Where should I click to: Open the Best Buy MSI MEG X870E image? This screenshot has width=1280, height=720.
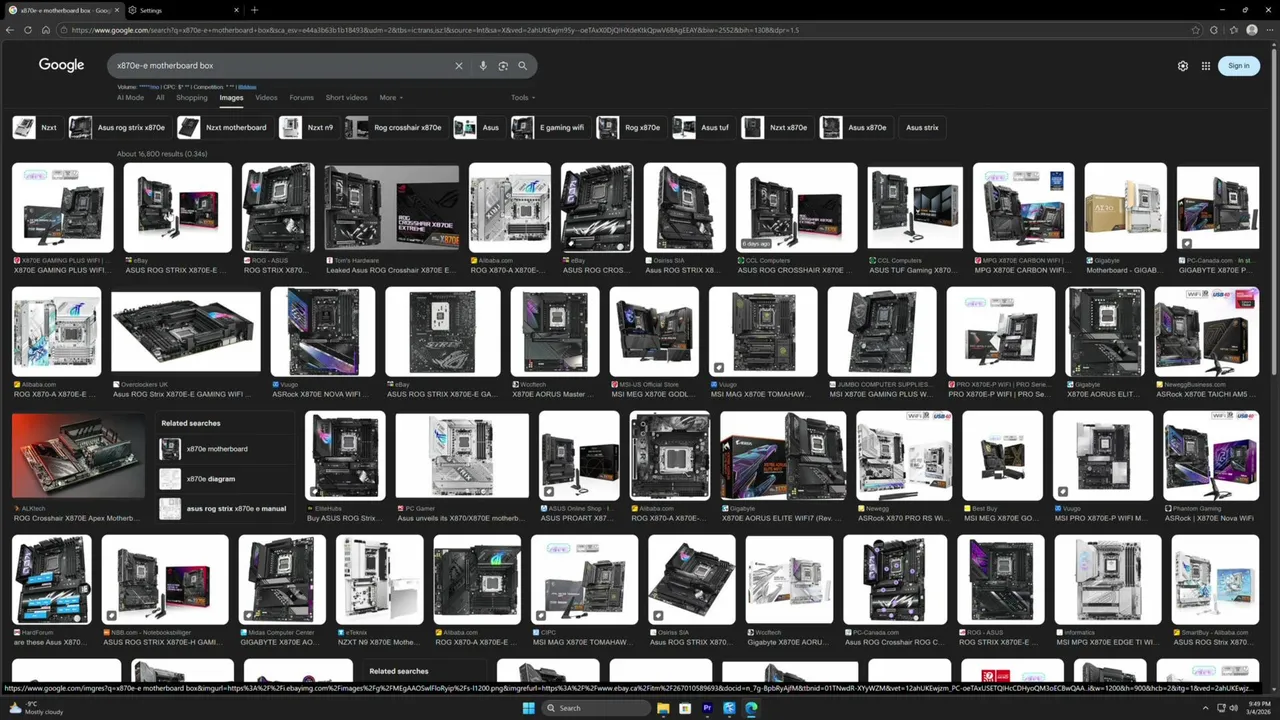(x=1002, y=456)
